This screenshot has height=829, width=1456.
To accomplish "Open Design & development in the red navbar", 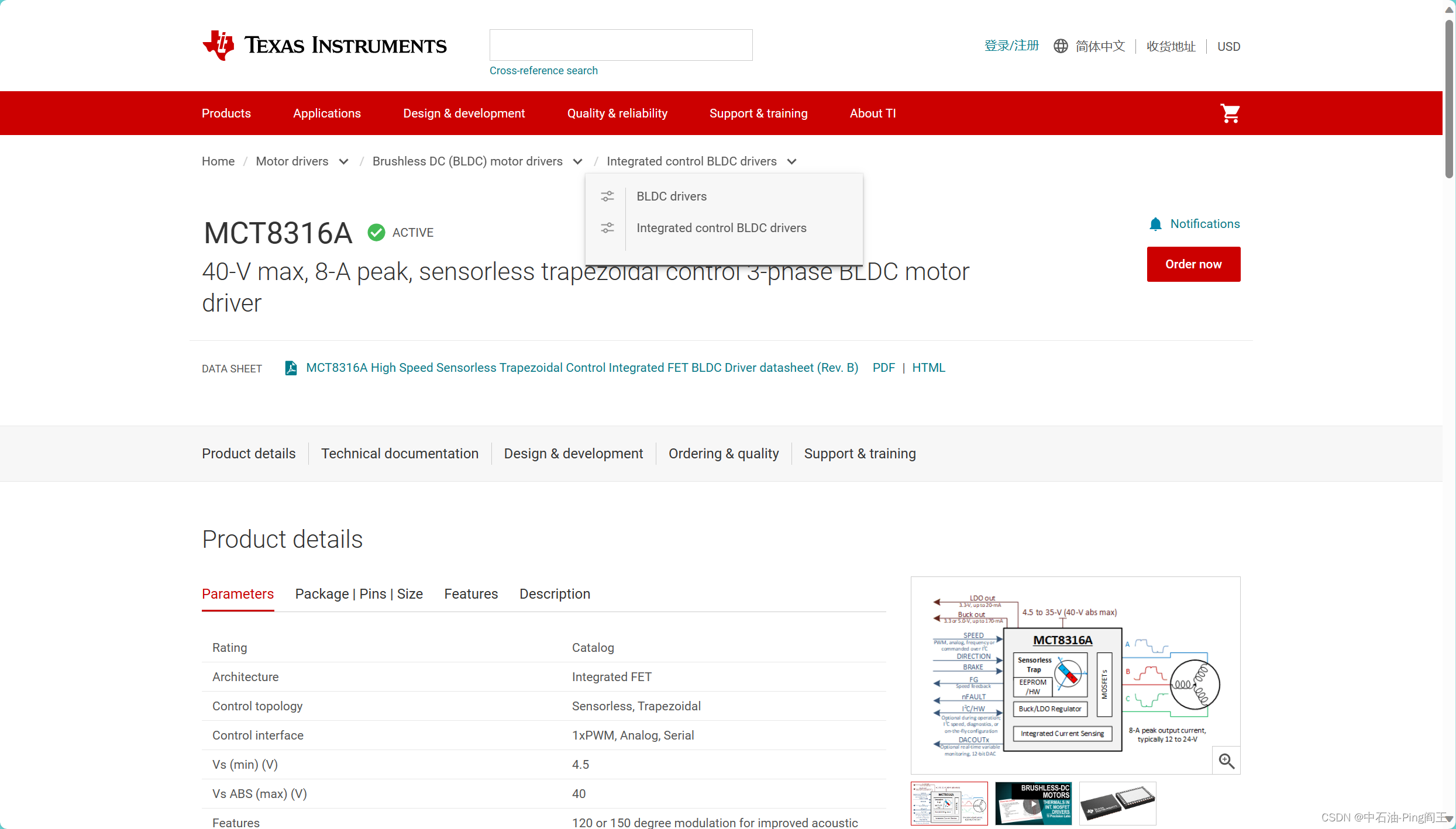I will pos(464,113).
